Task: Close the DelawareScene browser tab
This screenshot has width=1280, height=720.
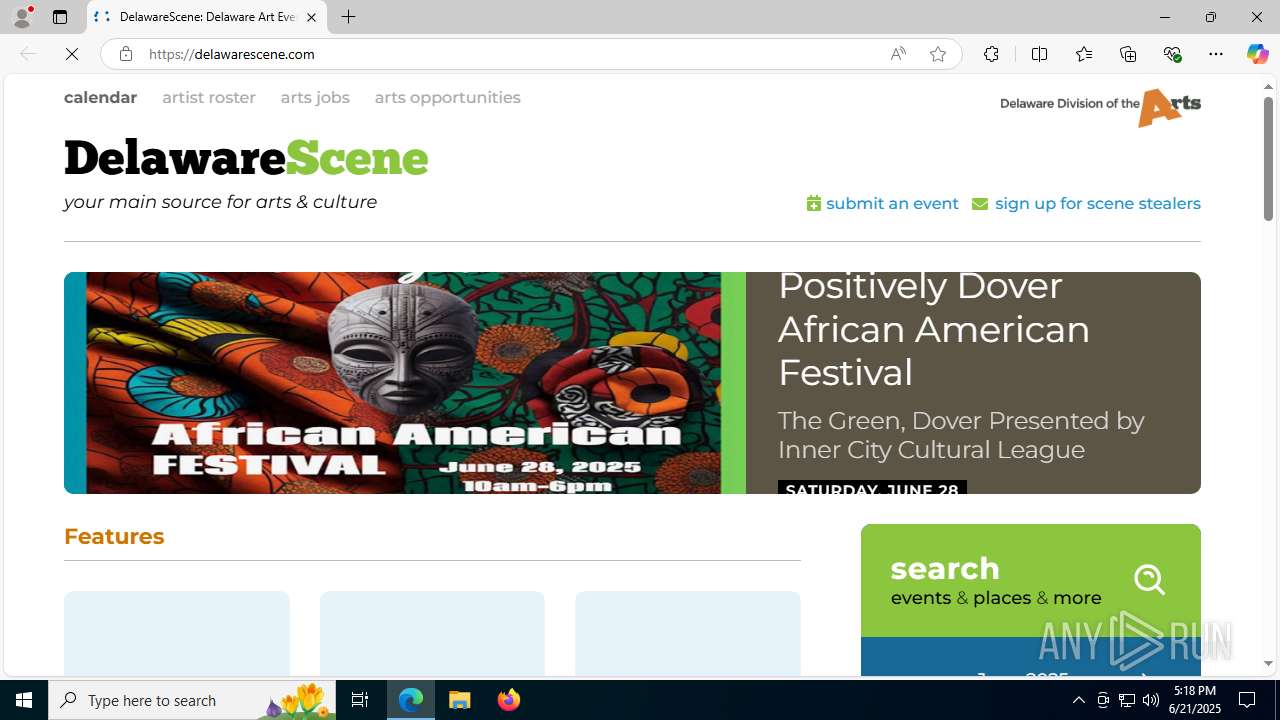Action: (311, 17)
